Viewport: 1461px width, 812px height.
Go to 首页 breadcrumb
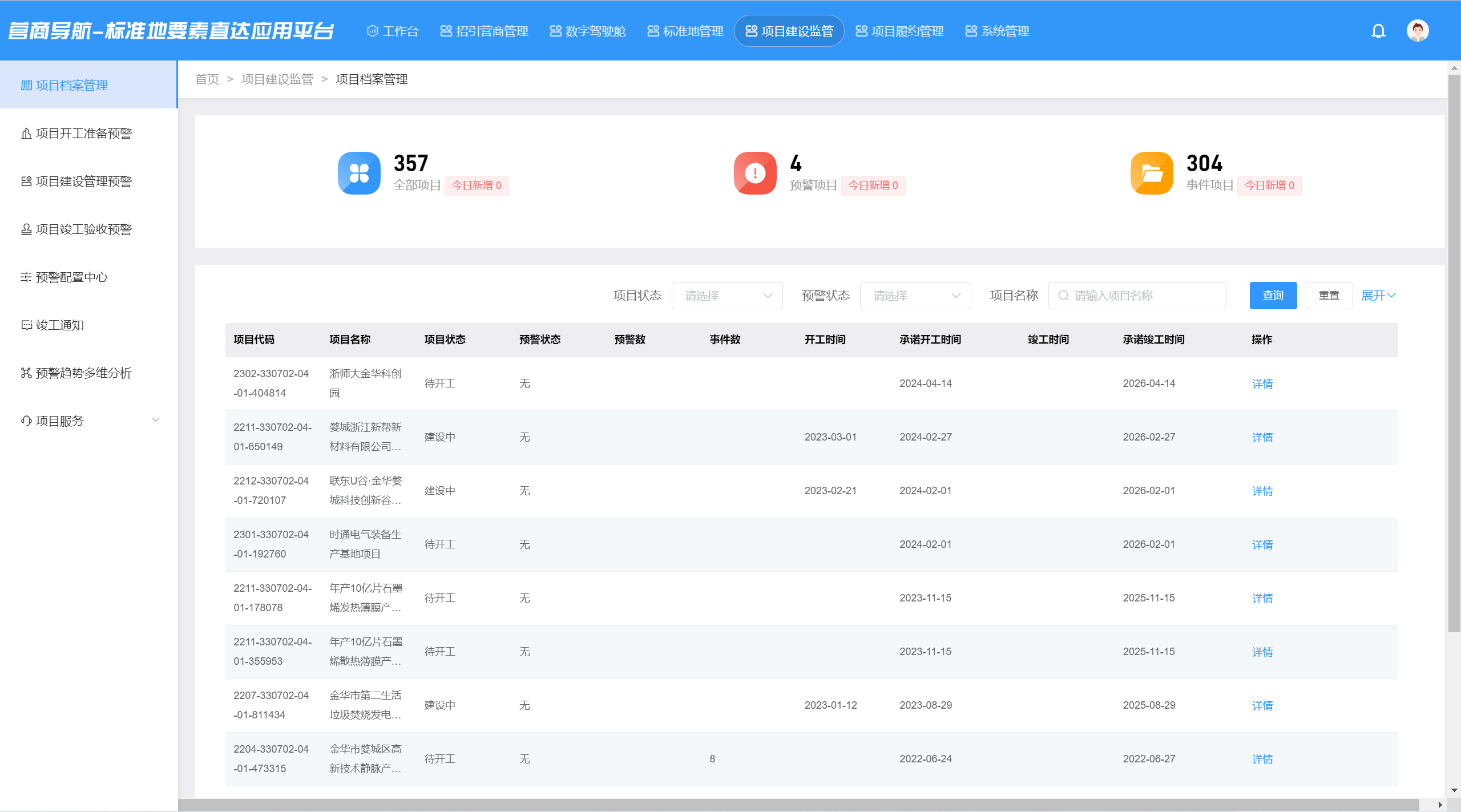point(207,79)
